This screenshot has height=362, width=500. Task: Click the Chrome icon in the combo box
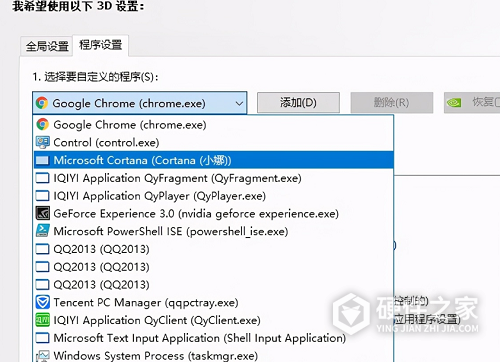tap(42, 103)
